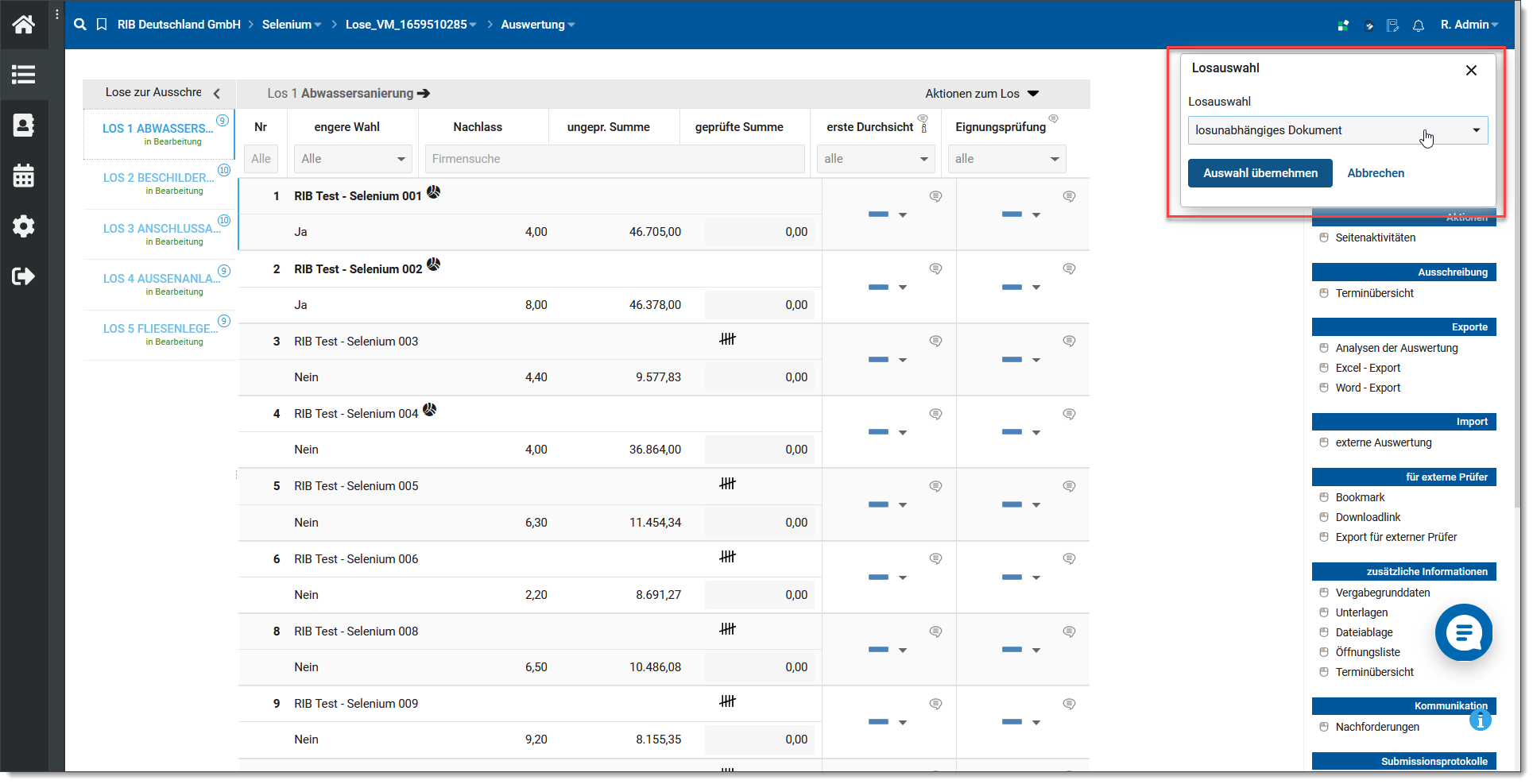Click RIB Deutschland GmbH breadcrumb
This screenshot has width=1533, height=784.
click(x=179, y=25)
